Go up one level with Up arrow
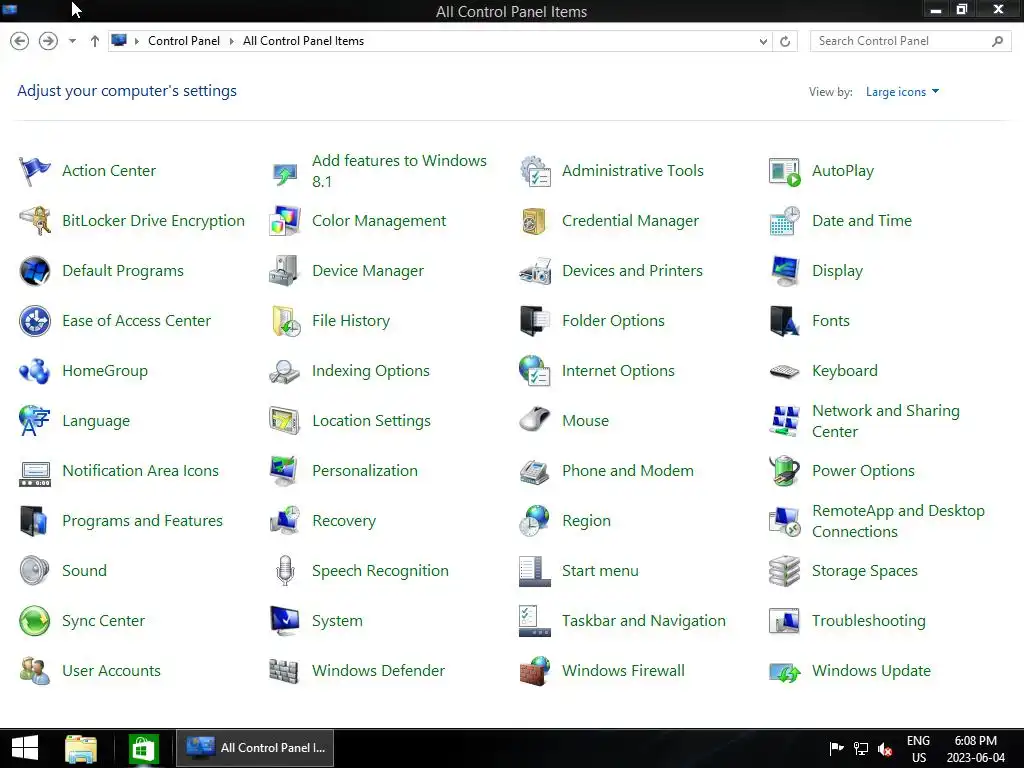Viewport: 1024px width, 768px height. coord(95,41)
